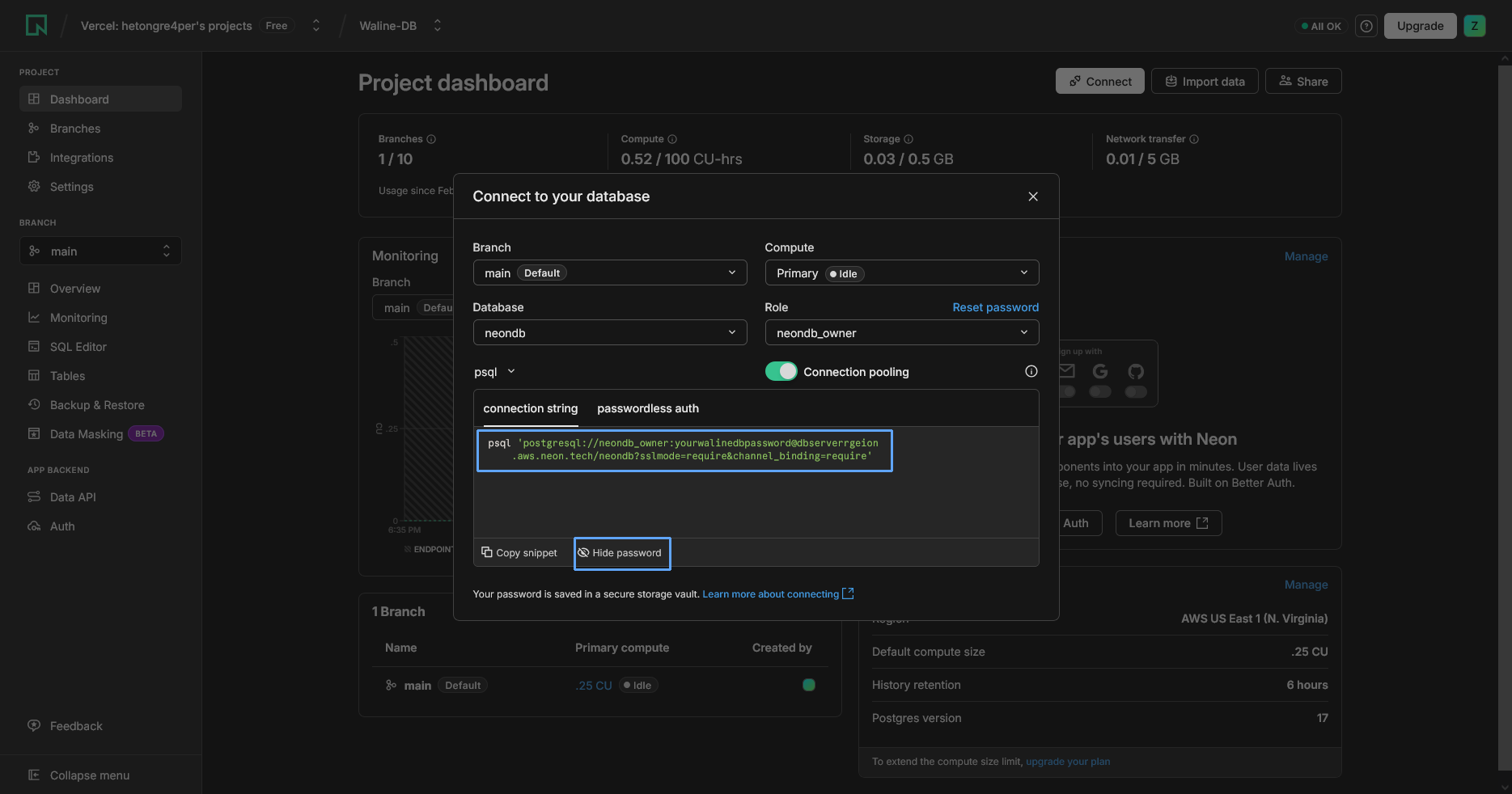
Task: Switch to the passwordless auth tab
Action: click(647, 408)
